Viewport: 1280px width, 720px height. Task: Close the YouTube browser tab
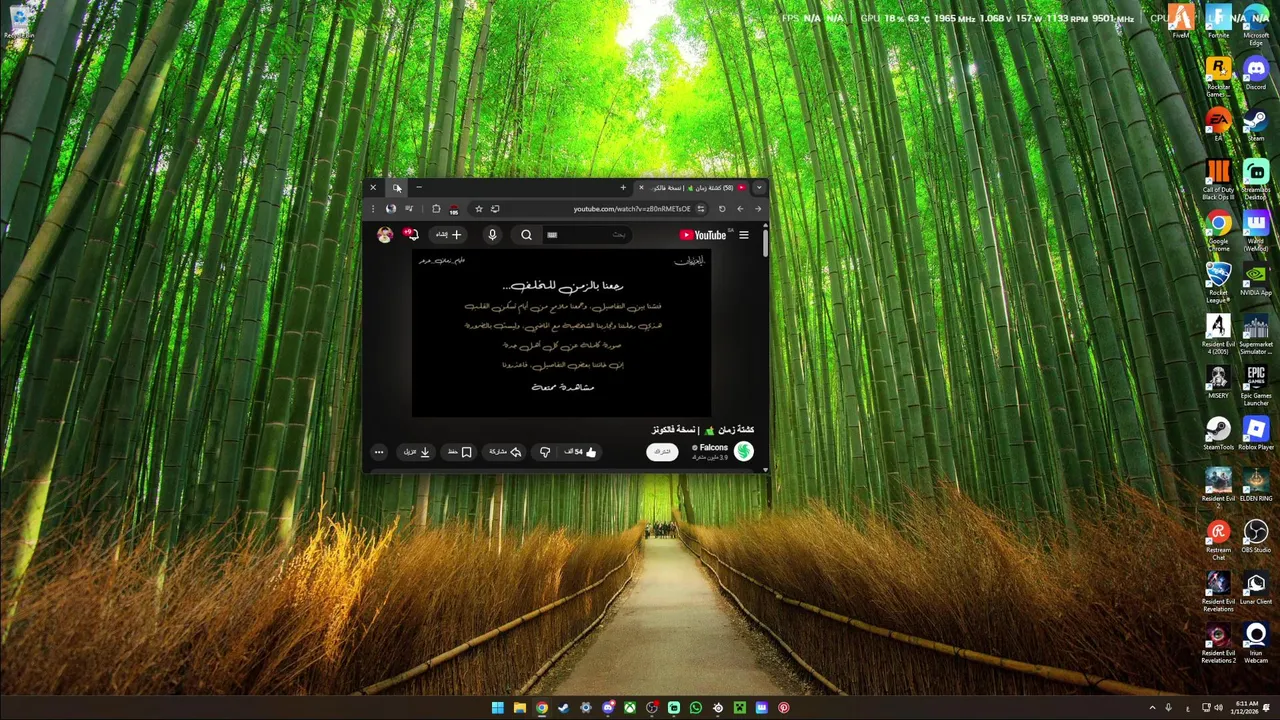point(641,188)
